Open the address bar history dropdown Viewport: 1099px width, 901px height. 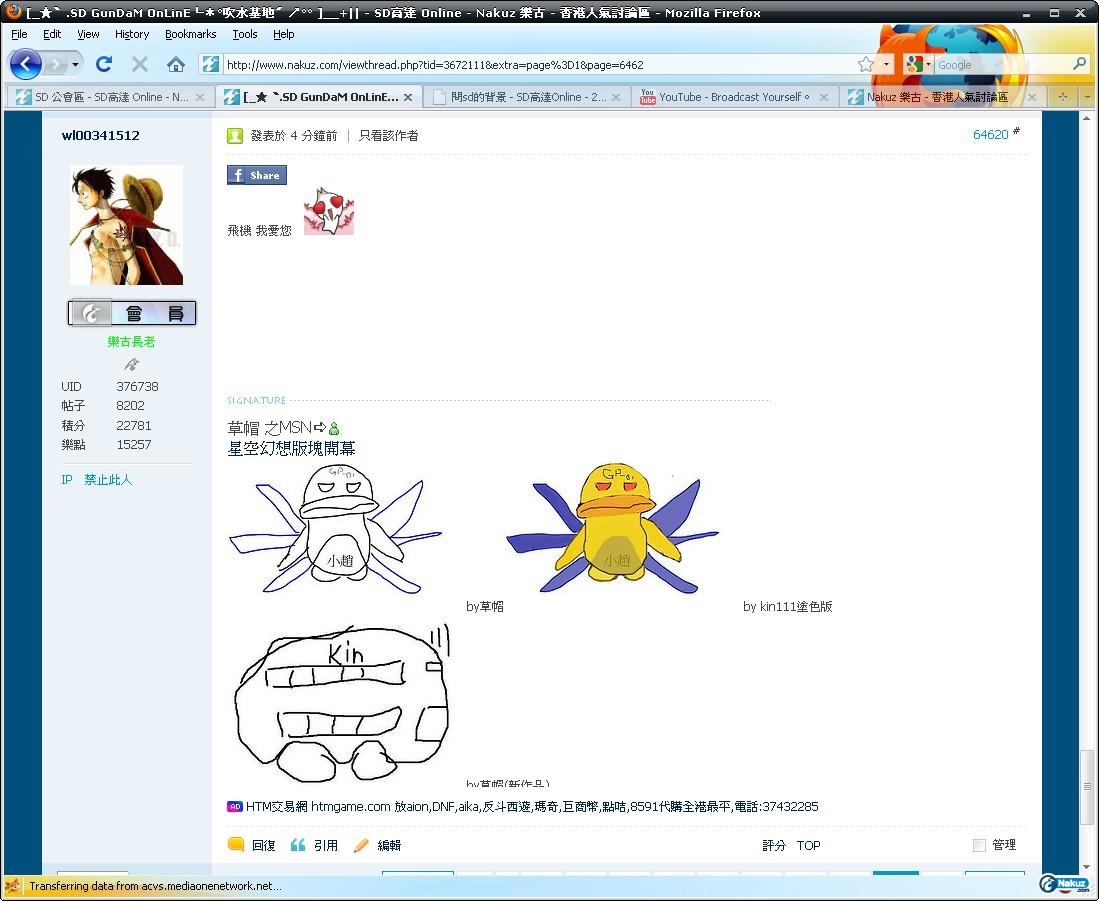pos(886,64)
